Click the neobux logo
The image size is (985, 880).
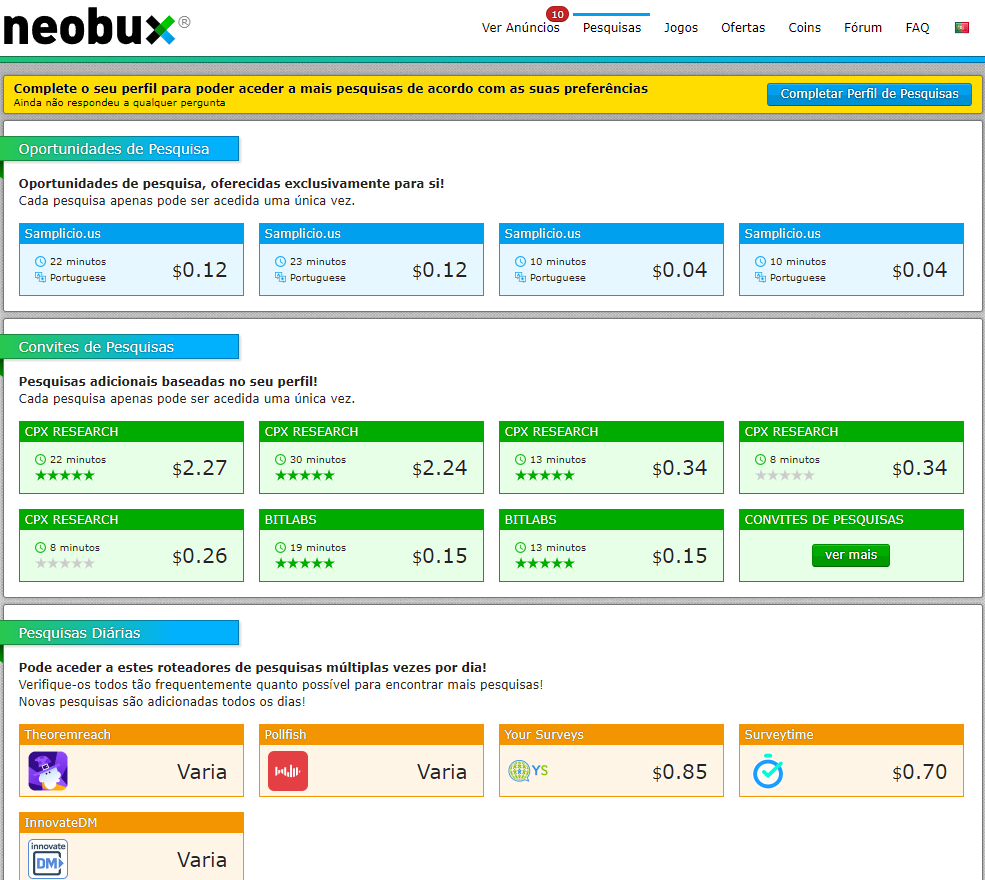point(96,28)
